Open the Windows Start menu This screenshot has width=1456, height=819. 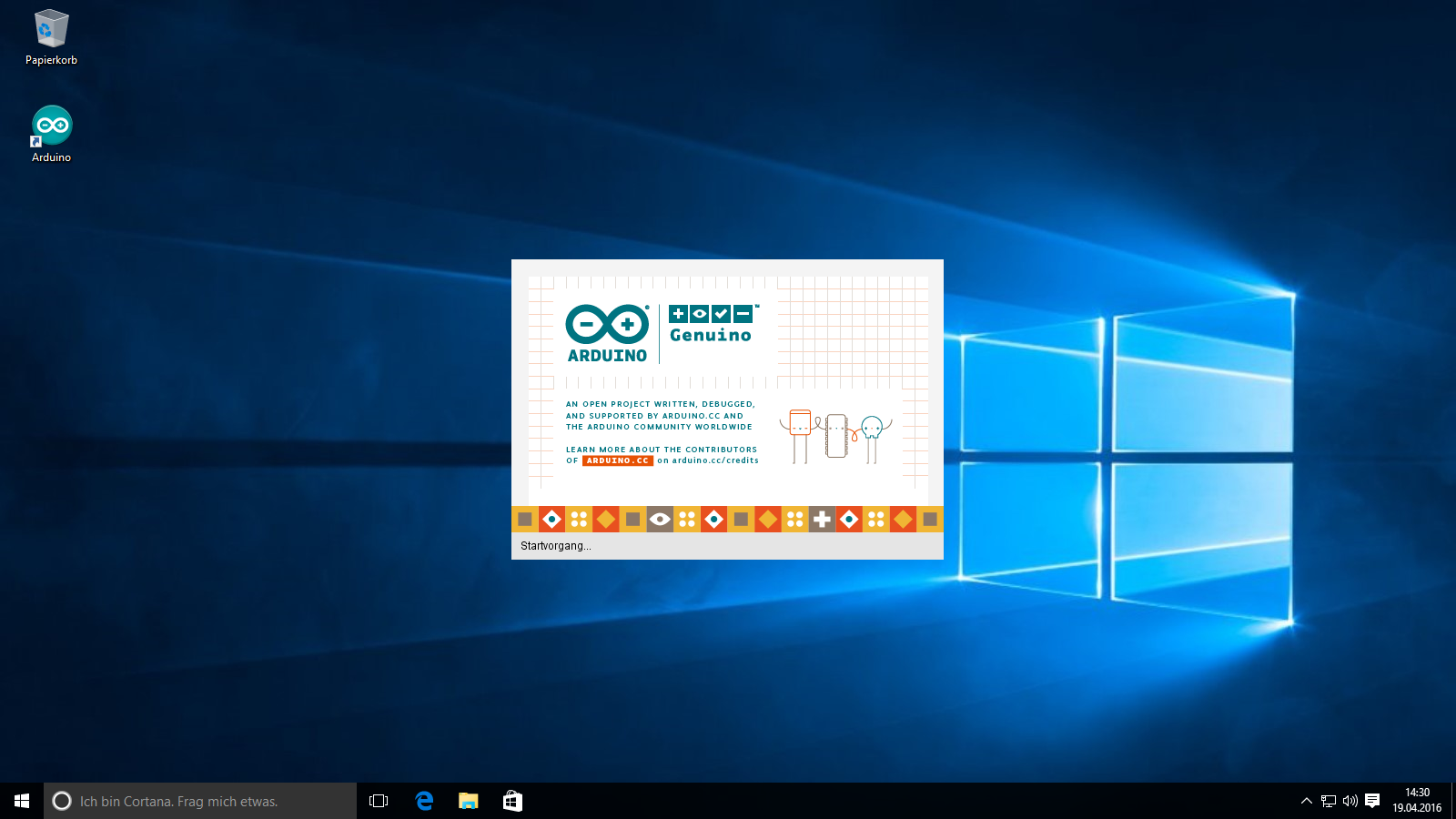click(x=22, y=801)
